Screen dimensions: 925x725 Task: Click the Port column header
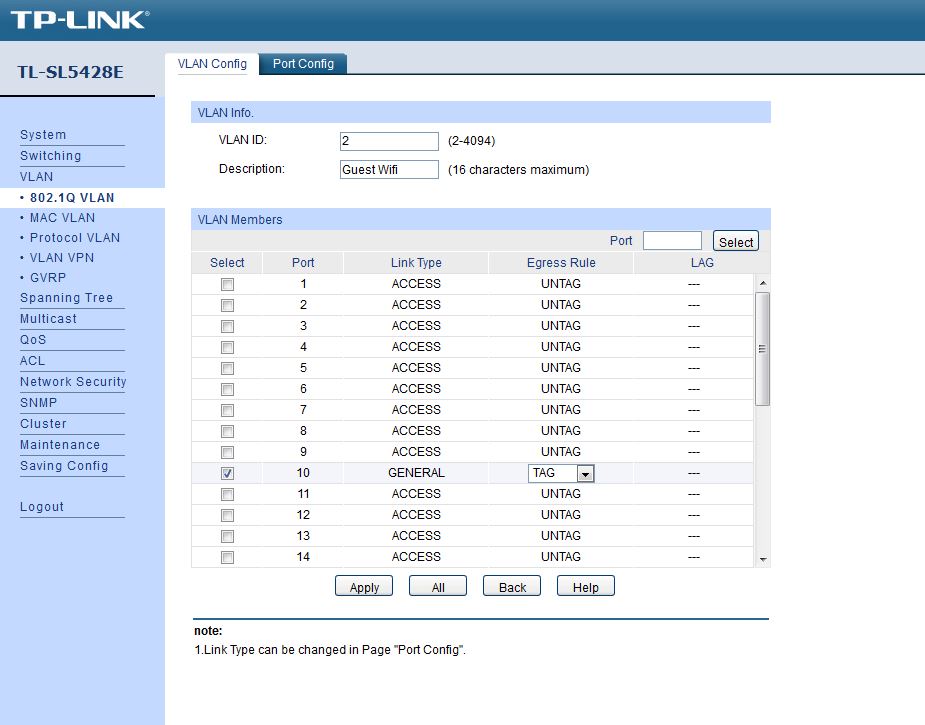pos(303,263)
